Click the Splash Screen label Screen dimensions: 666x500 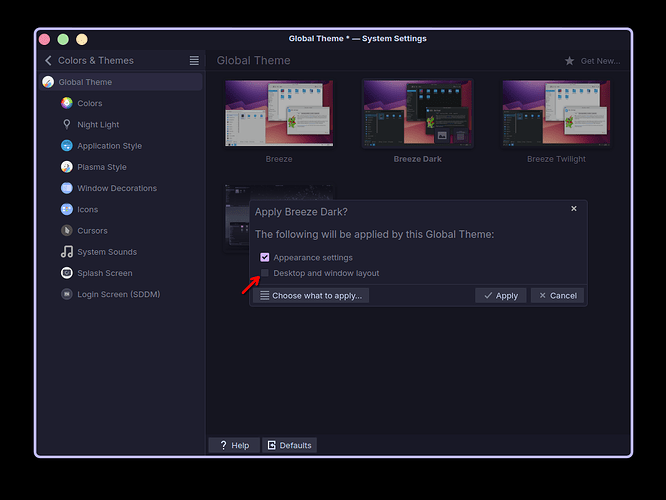tap(105, 273)
